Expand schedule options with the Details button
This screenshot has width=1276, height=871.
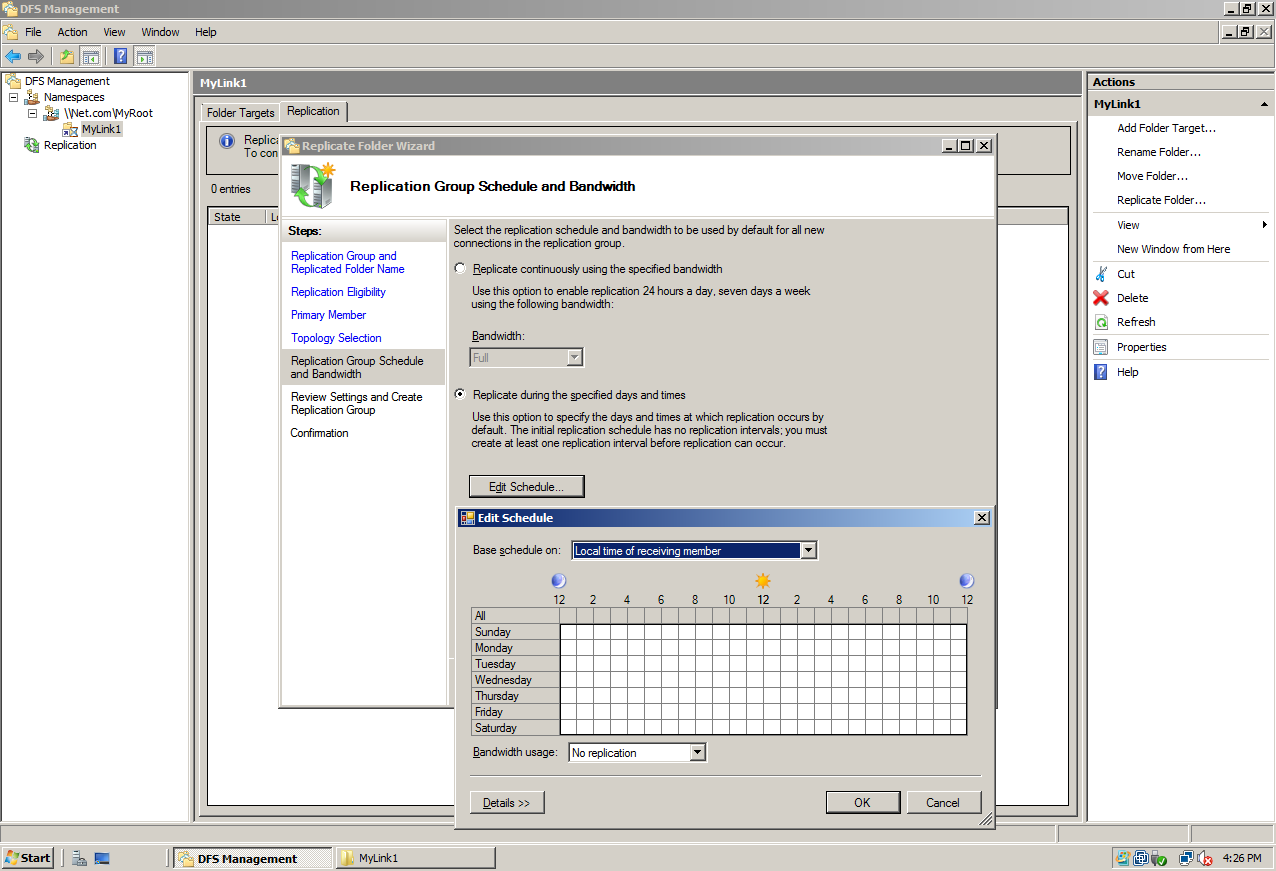506,802
